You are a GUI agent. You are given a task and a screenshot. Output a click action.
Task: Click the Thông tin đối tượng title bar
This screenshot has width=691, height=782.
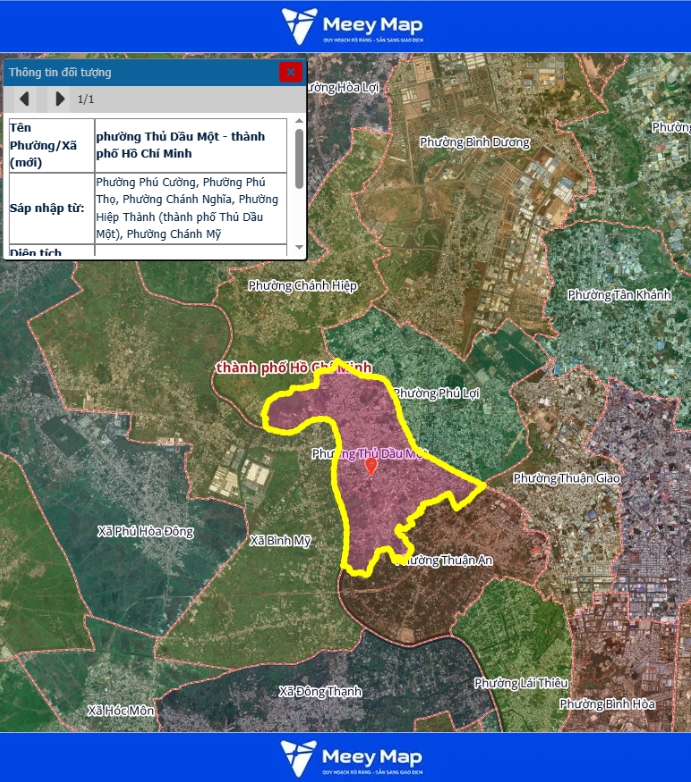click(140, 72)
